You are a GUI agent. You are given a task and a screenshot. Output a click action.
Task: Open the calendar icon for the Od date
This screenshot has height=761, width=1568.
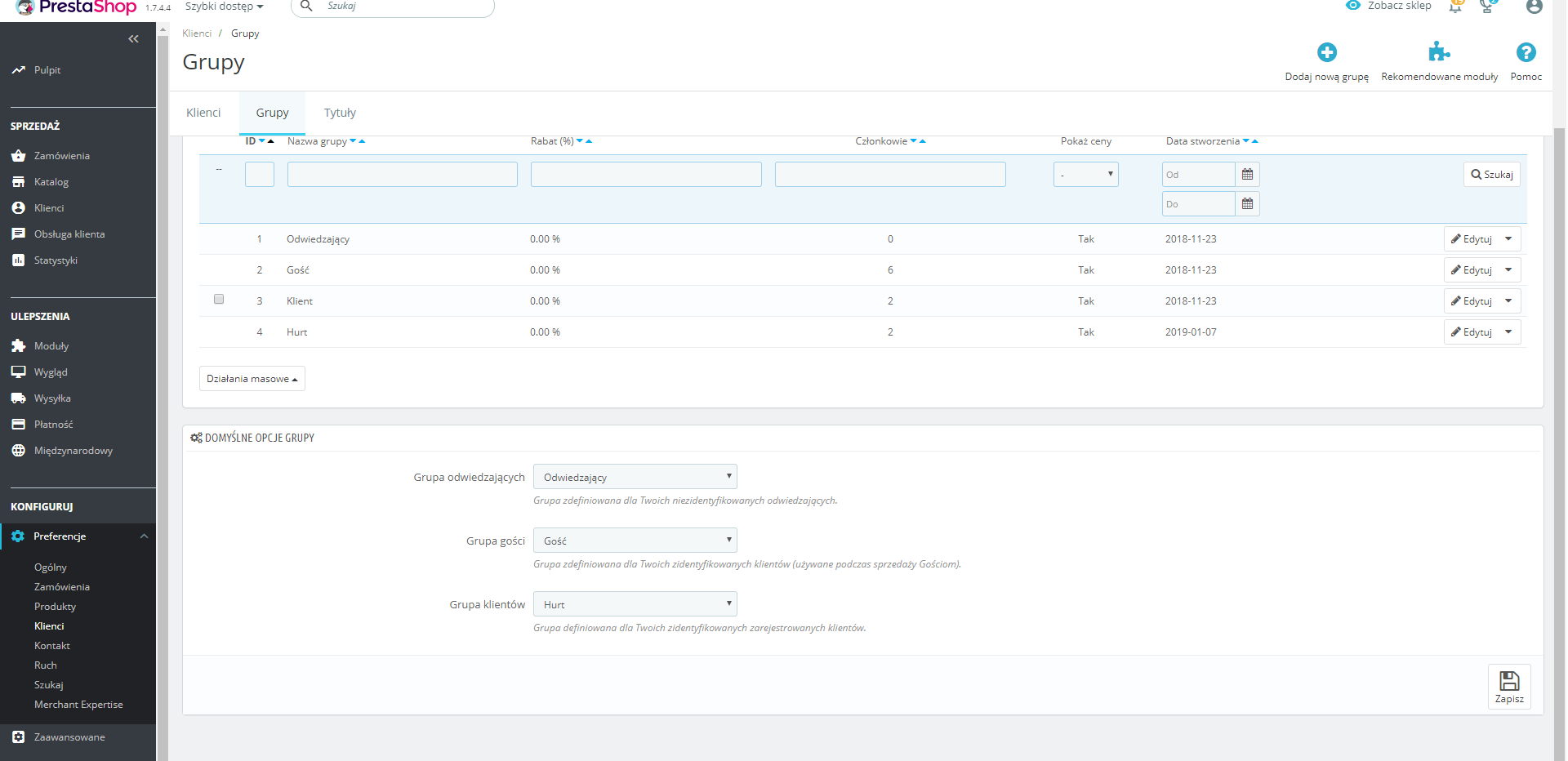[x=1247, y=175]
